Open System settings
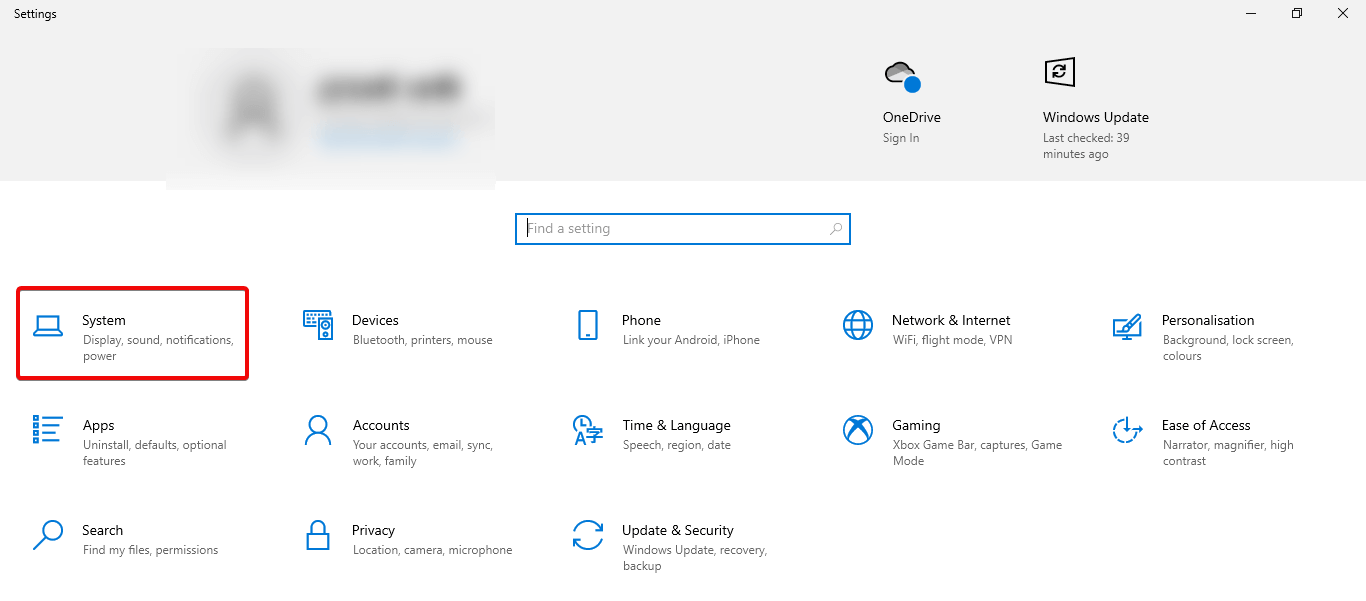1366x601 pixels. click(133, 332)
